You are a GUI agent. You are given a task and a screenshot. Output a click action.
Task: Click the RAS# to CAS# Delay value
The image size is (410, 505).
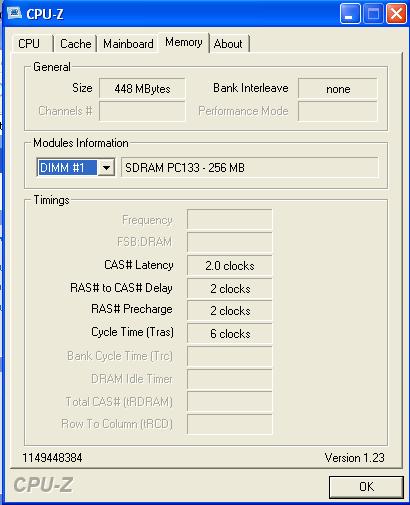230,288
